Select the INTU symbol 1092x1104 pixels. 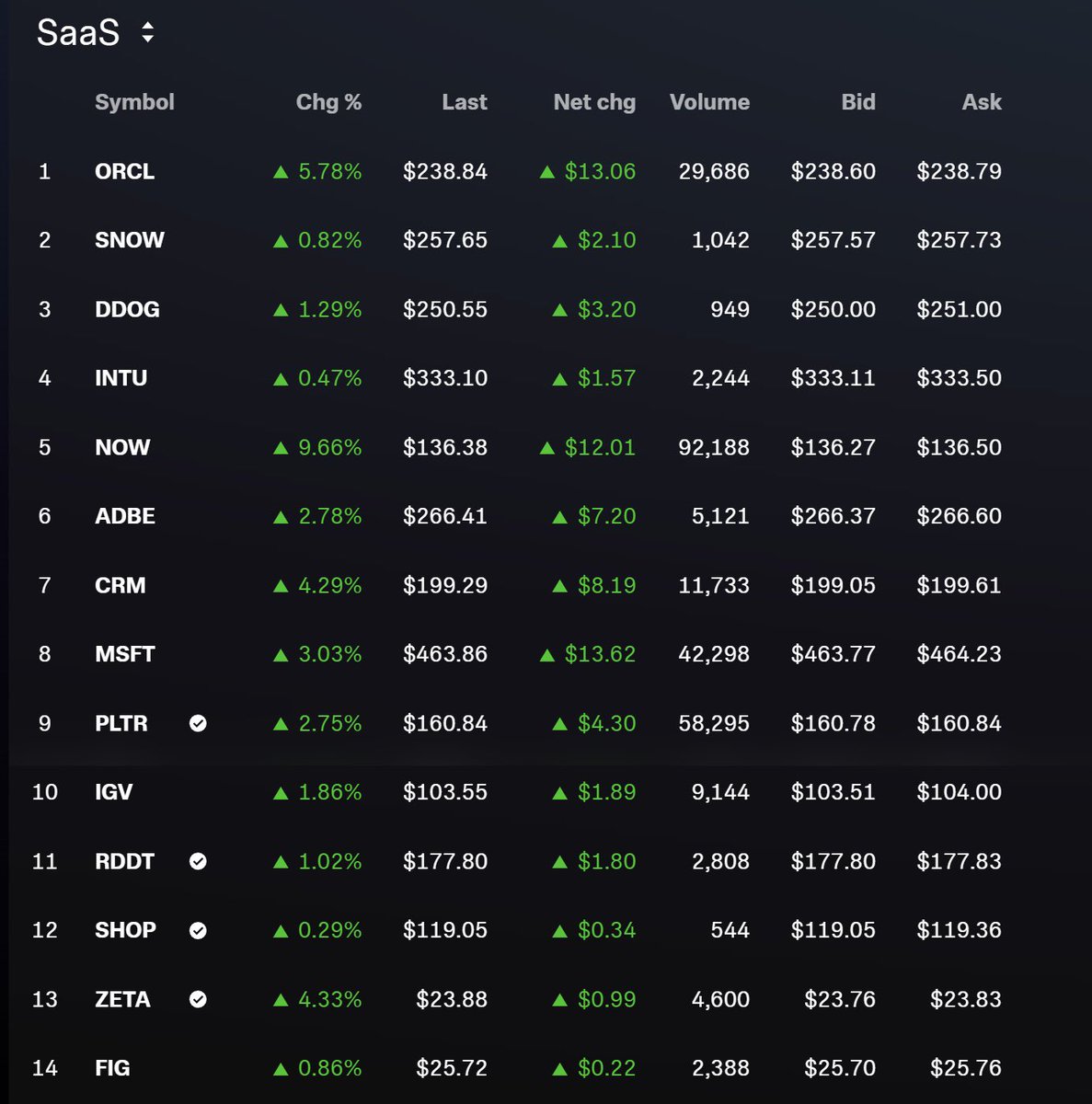pos(121,378)
